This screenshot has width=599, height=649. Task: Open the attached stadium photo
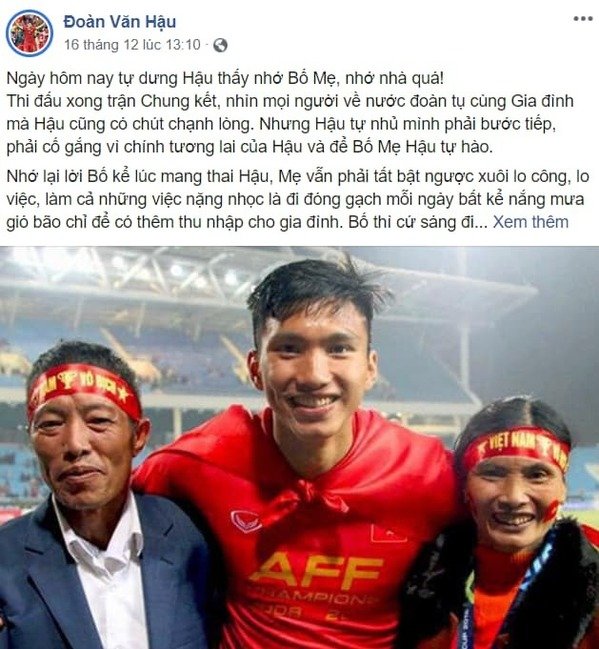pyautogui.click(x=299, y=447)
